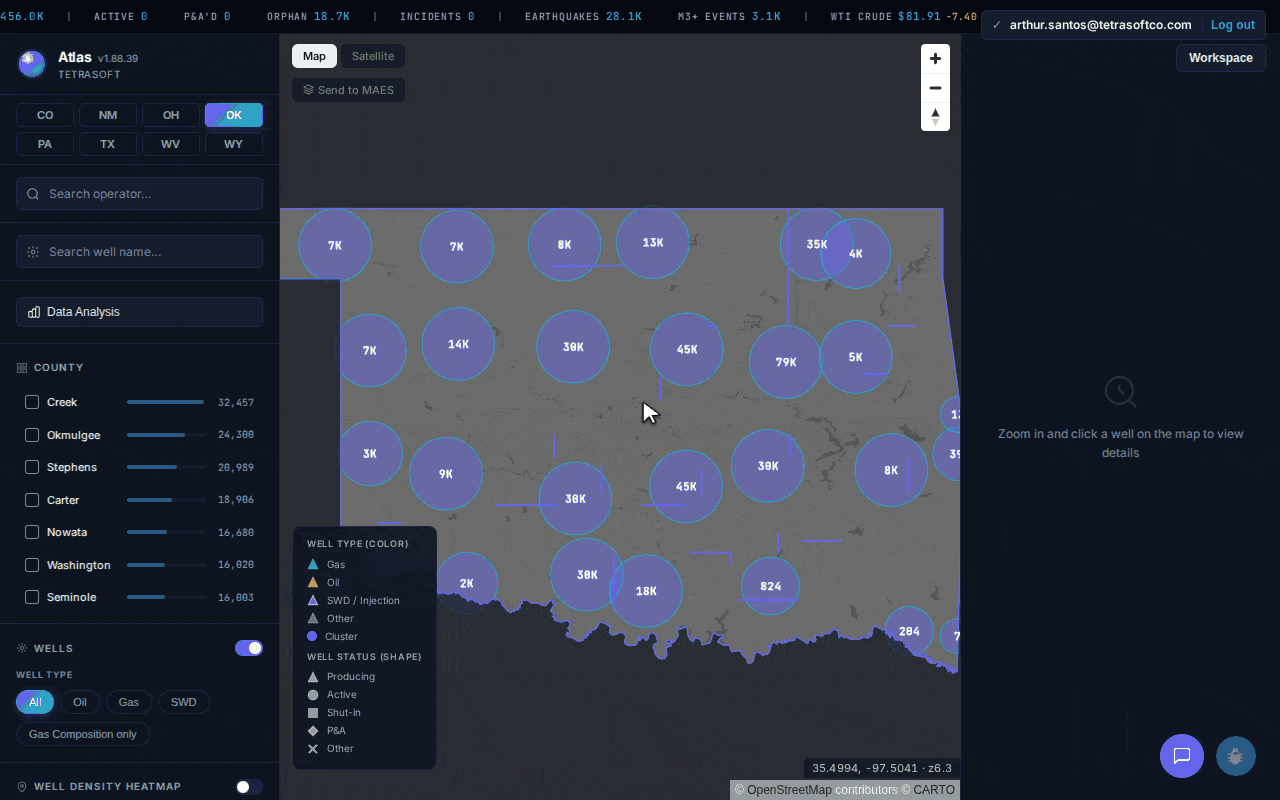Click the Atlas globe logo icon
This screenshot has width=1280, height=800.
click(x=32, y=64)
